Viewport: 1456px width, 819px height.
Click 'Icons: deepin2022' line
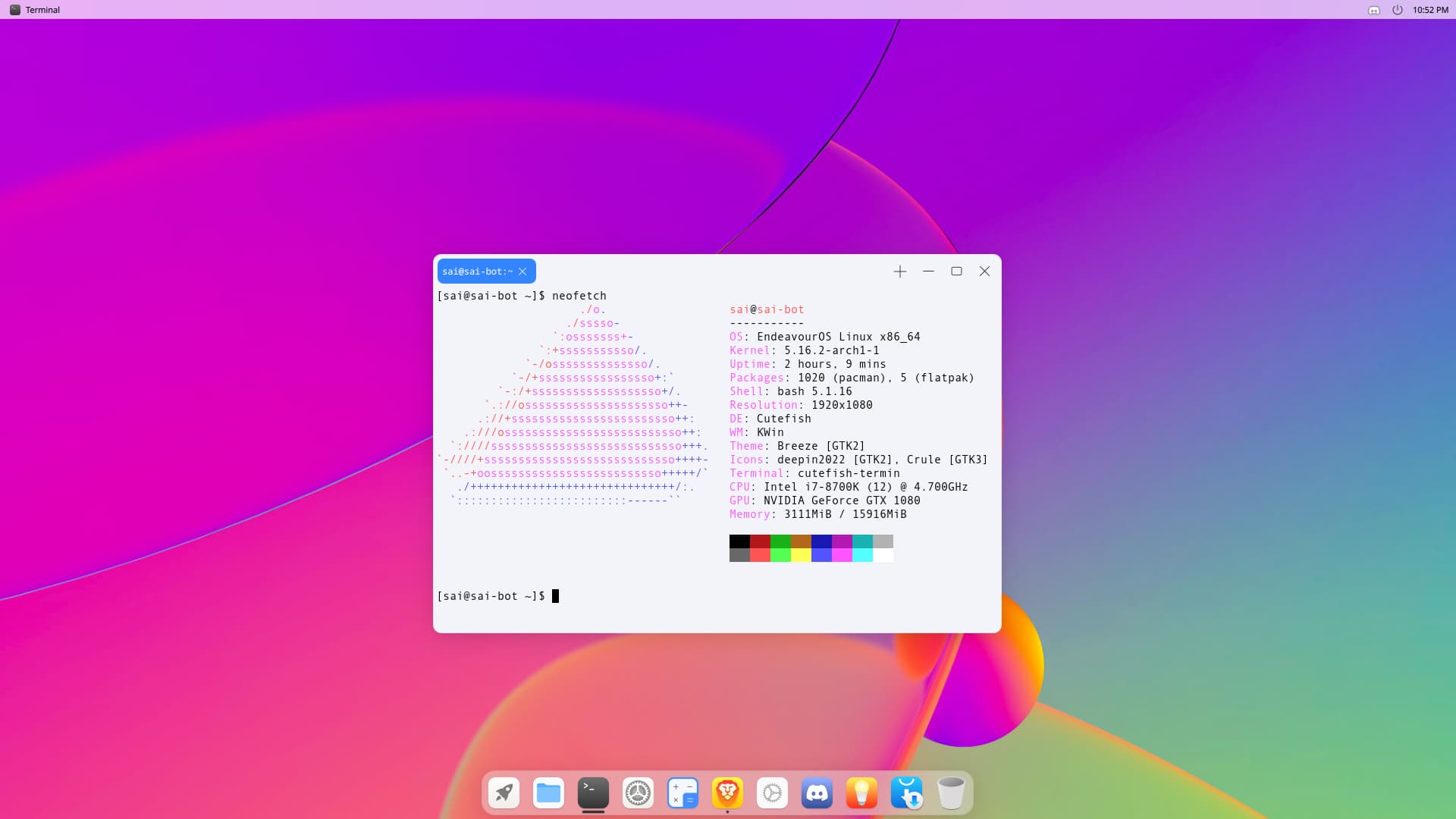coord(858,460)
